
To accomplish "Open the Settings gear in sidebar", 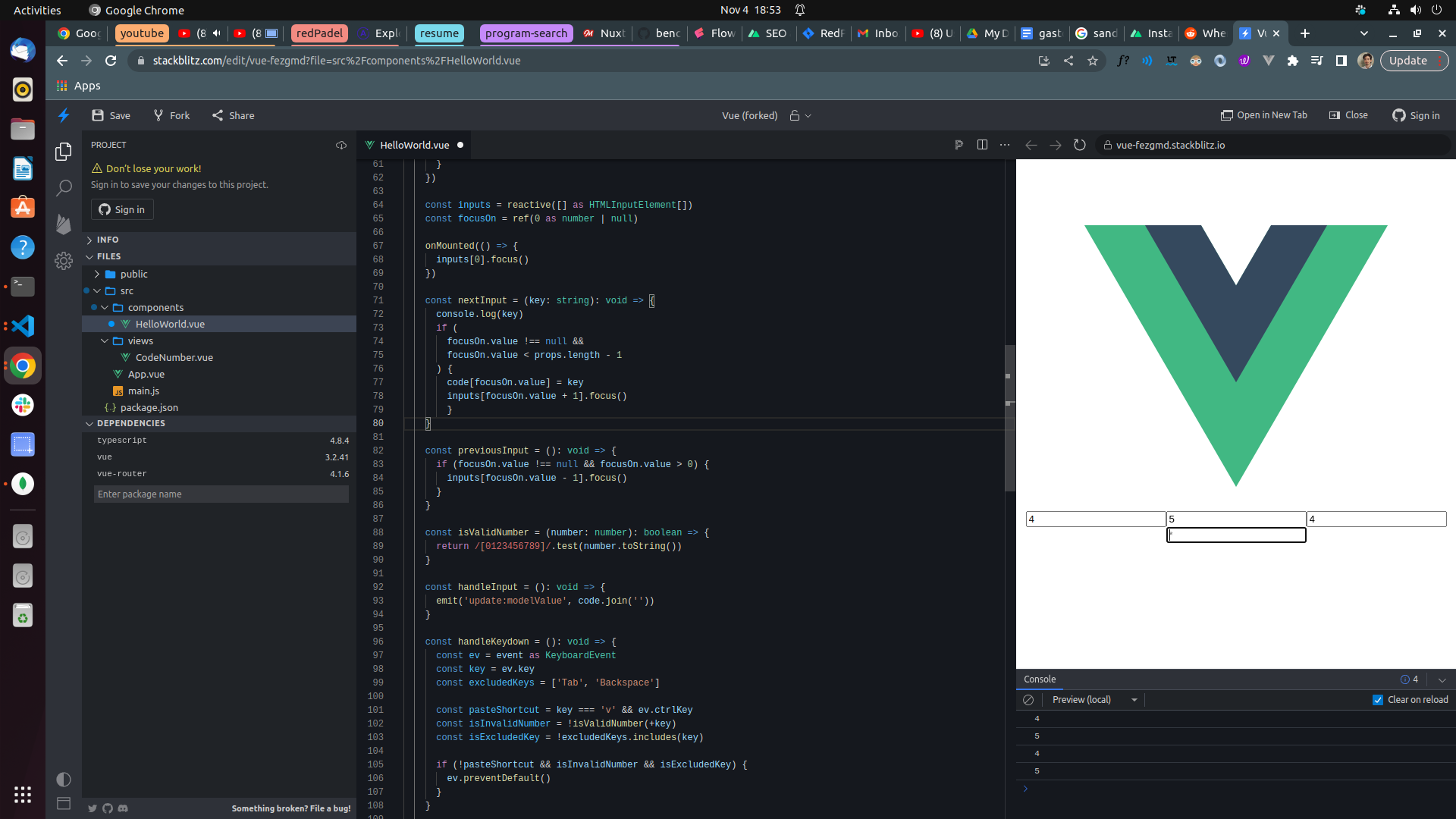I will (x=64, y=261).
